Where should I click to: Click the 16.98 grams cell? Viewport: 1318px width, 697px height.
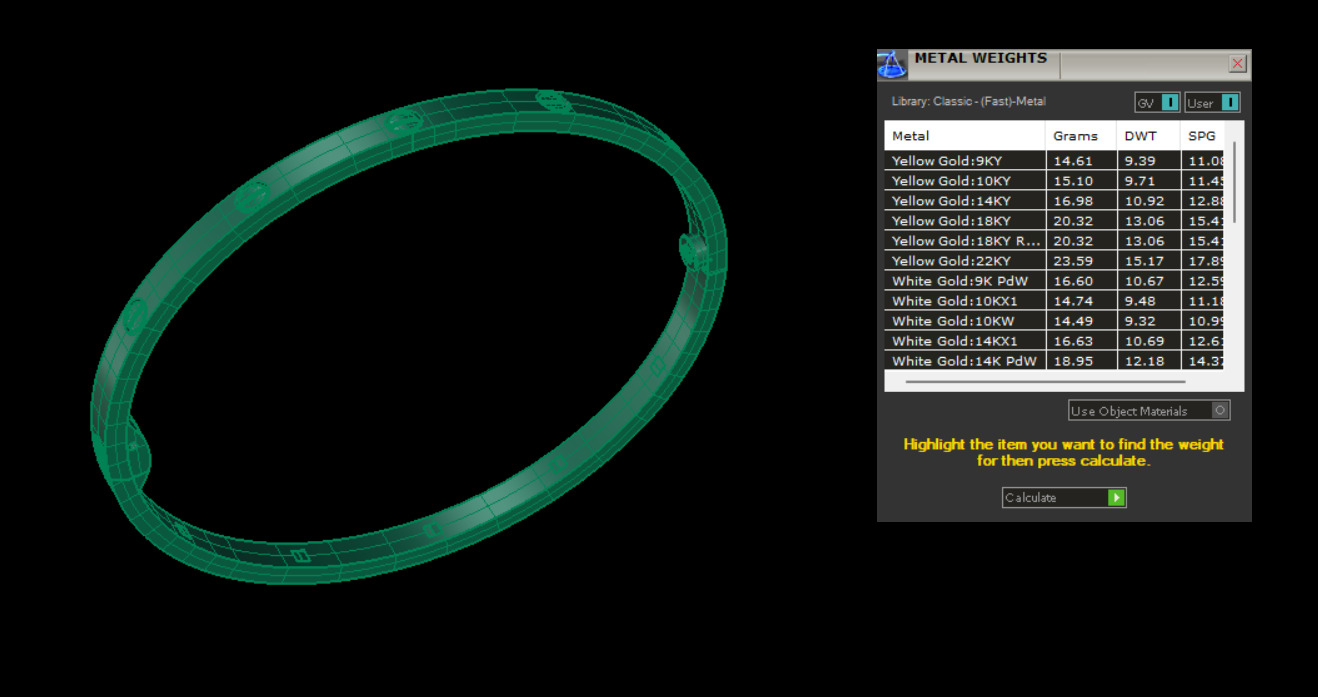(1081, 201)
